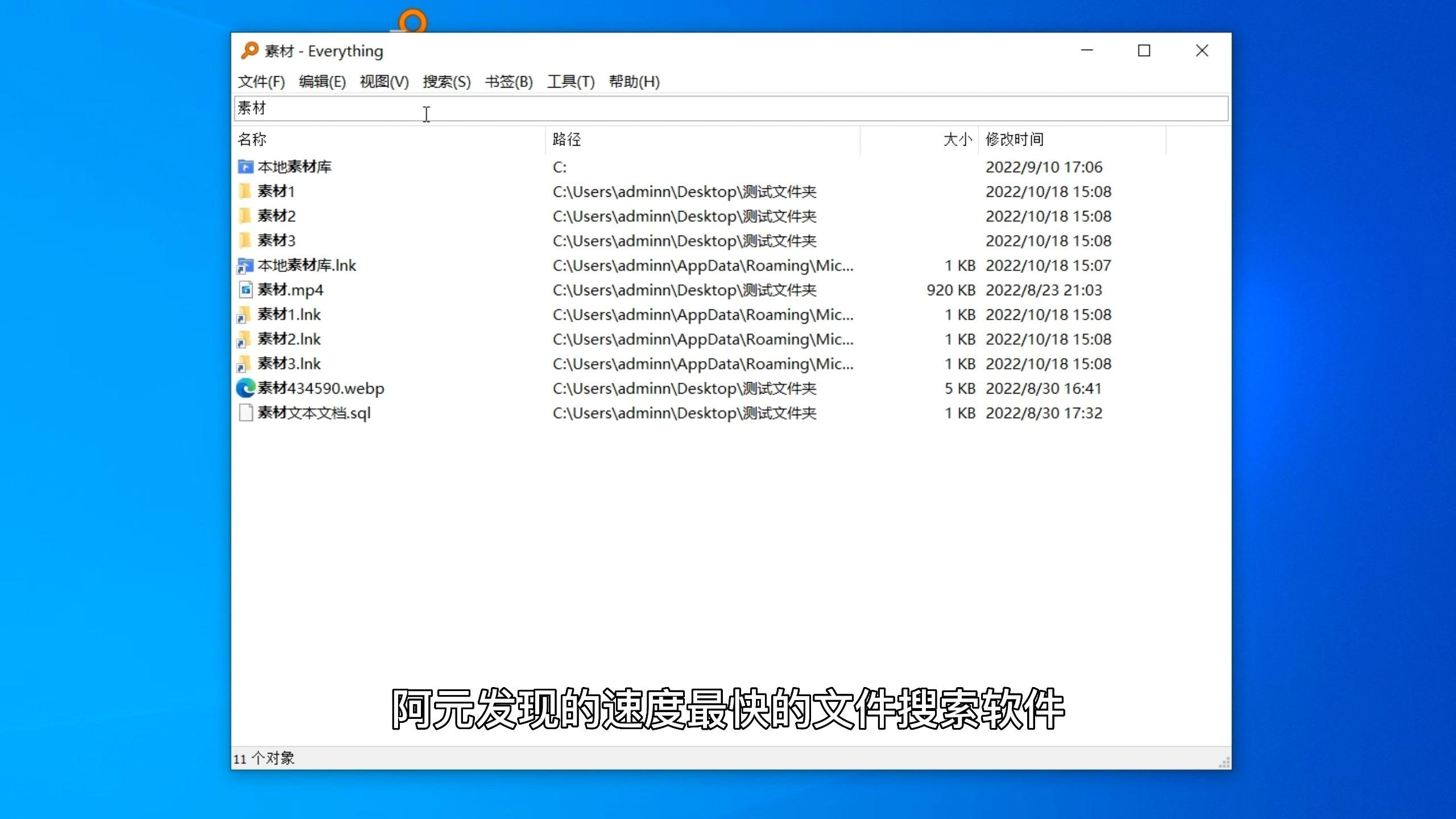The image size is (1456, 819).
Task: Click the 本地素材库.lnk shortcut icon
Action: 245,265
